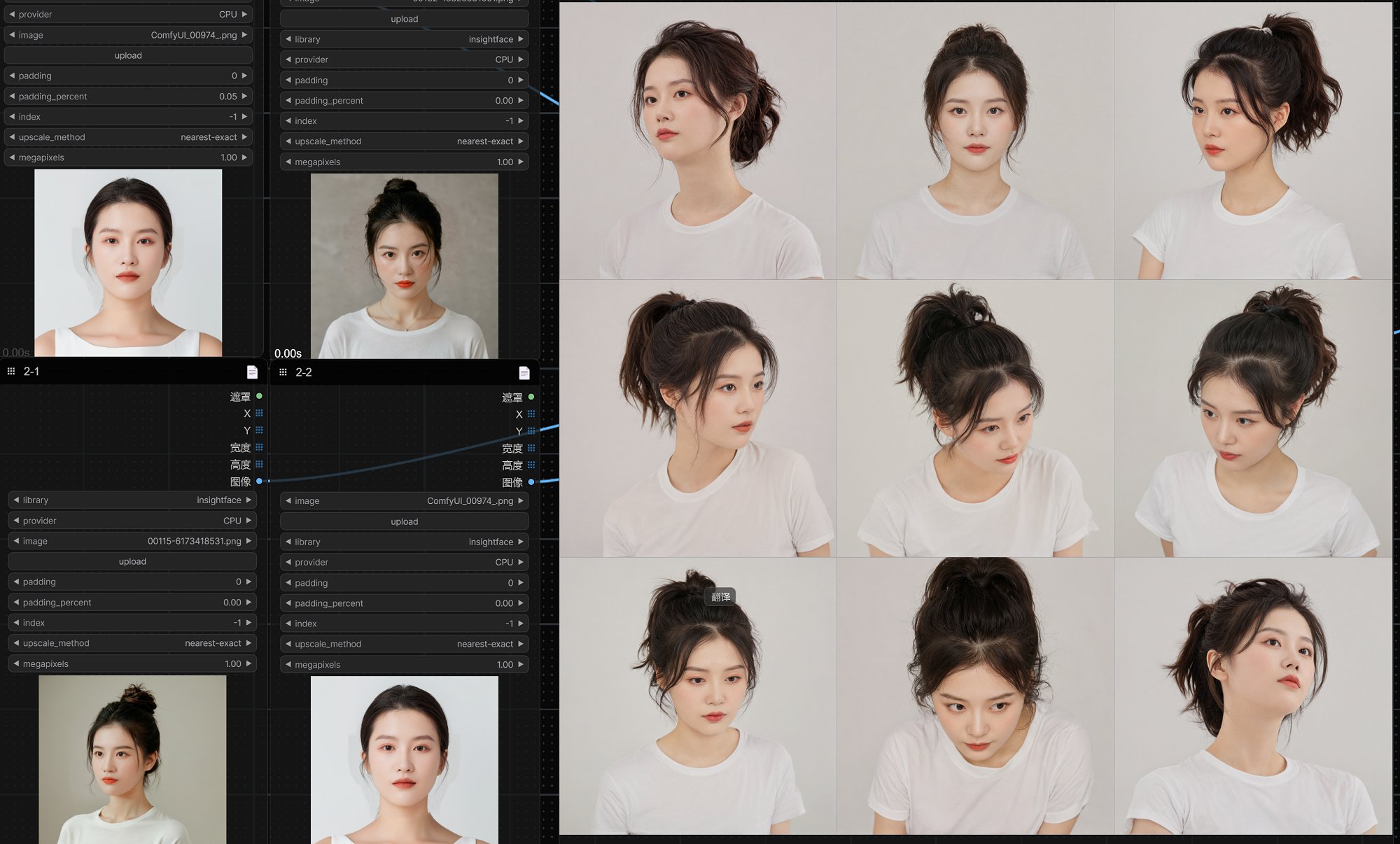Image resolution: width=1400 pixels, height=844 pixels.
Task: Click the document icon on node 2-1 header
Action: (252, 372)
